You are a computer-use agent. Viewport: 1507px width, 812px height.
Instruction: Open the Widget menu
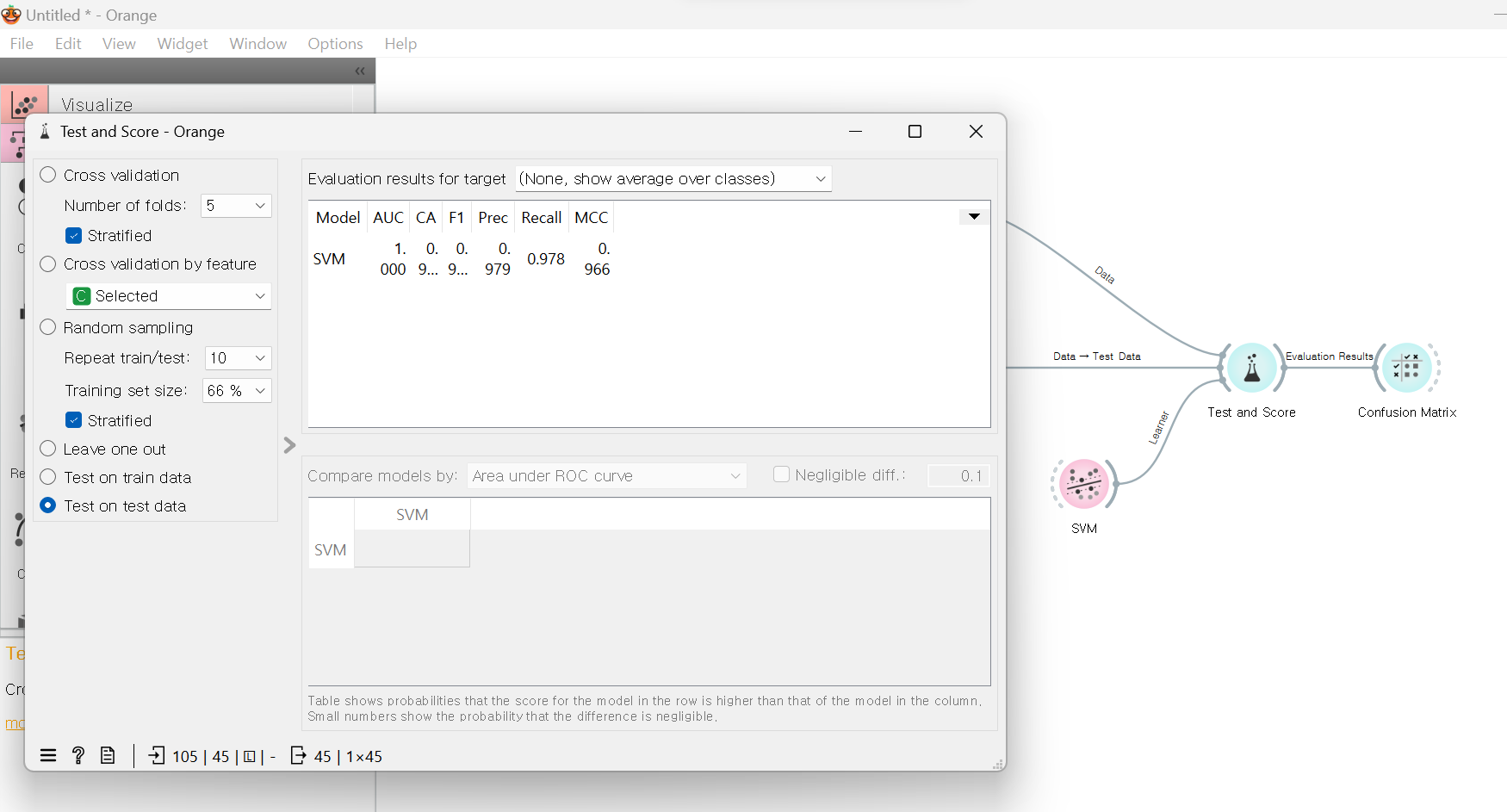coord(183,44)
